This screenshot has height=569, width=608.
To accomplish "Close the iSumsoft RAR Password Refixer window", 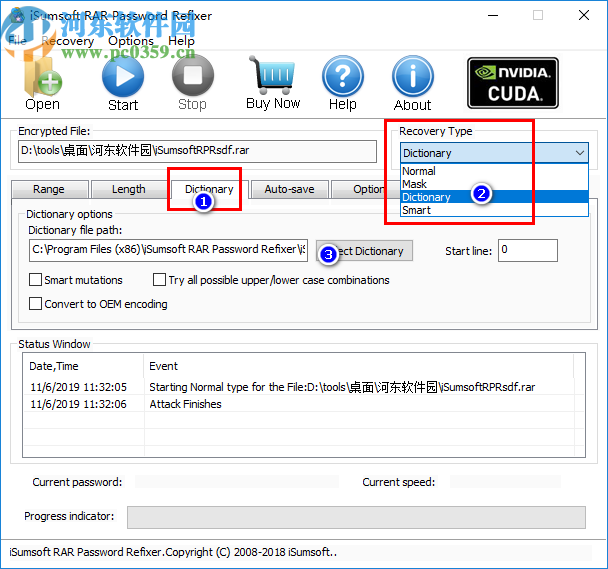I will tap(584, 16).
